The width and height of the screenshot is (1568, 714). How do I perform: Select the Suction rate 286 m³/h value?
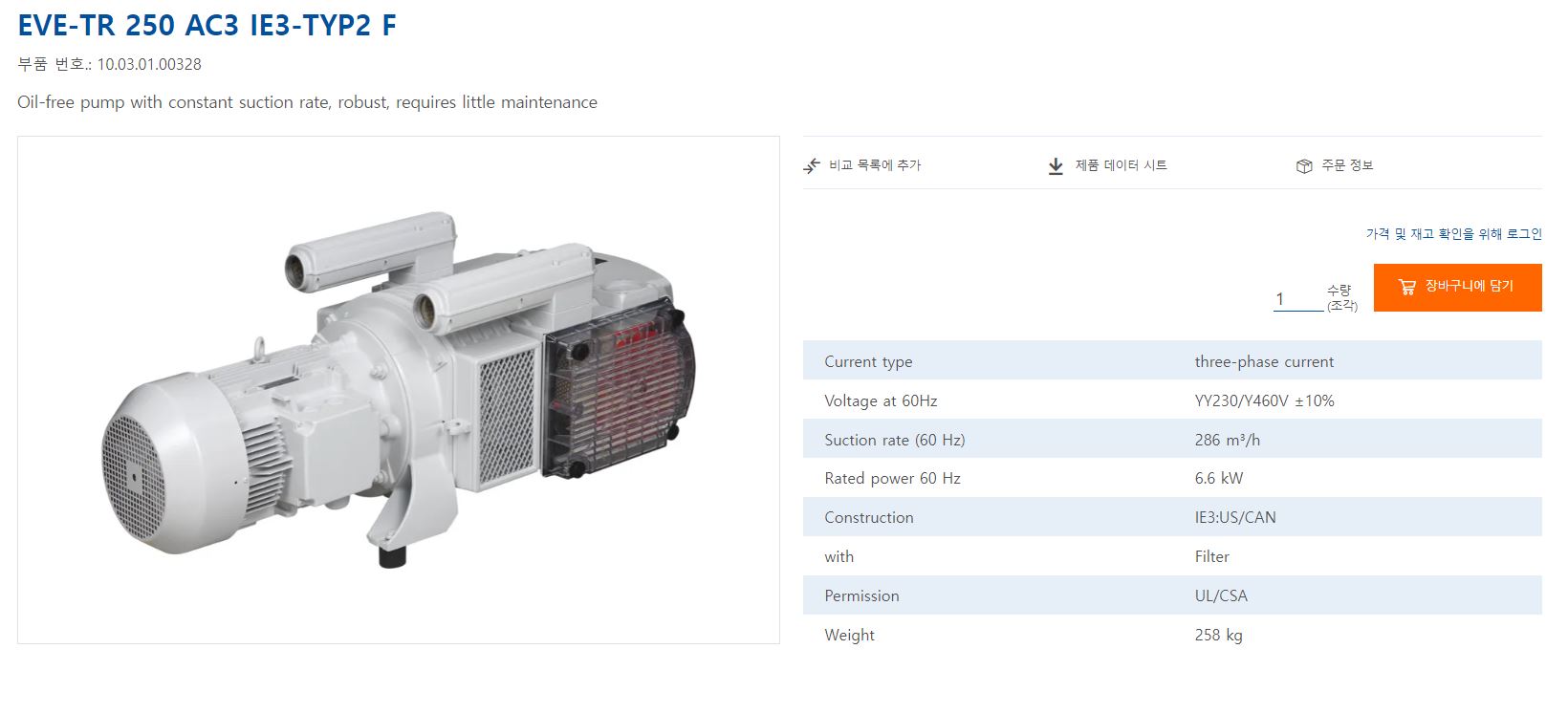tap(1227, 440)
